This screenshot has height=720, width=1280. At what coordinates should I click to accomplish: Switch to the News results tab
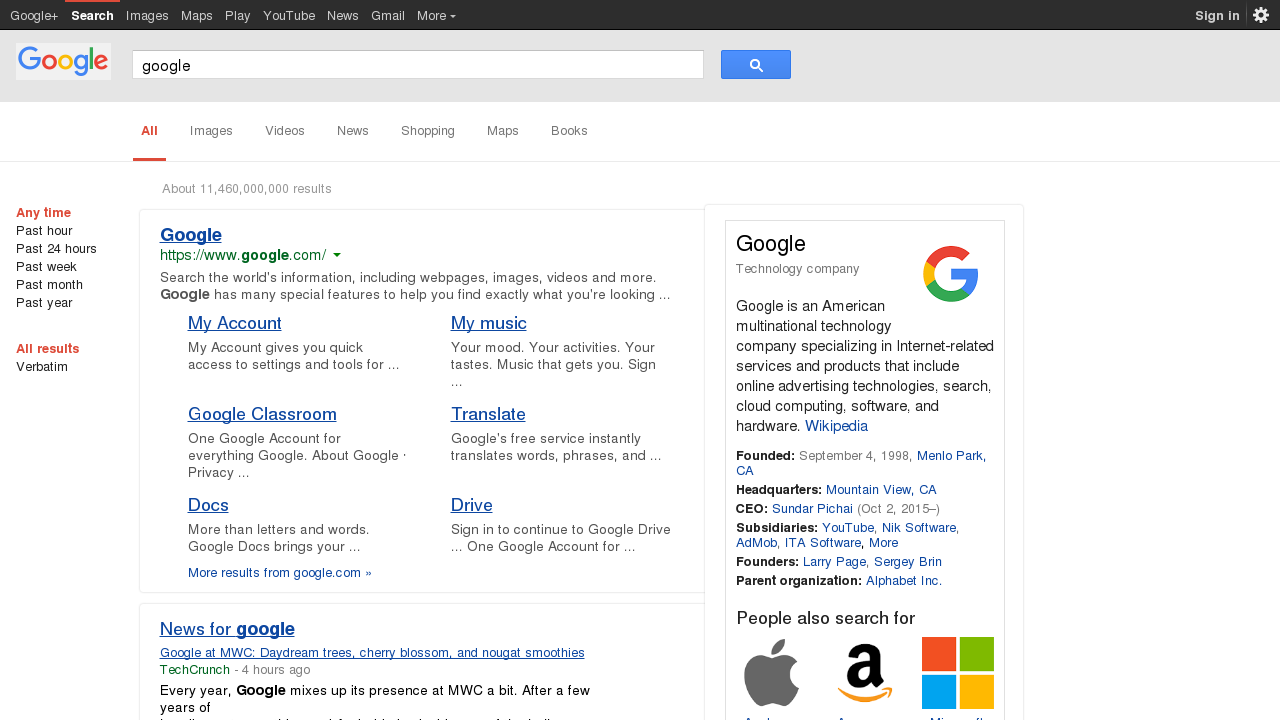click(353, 131)
